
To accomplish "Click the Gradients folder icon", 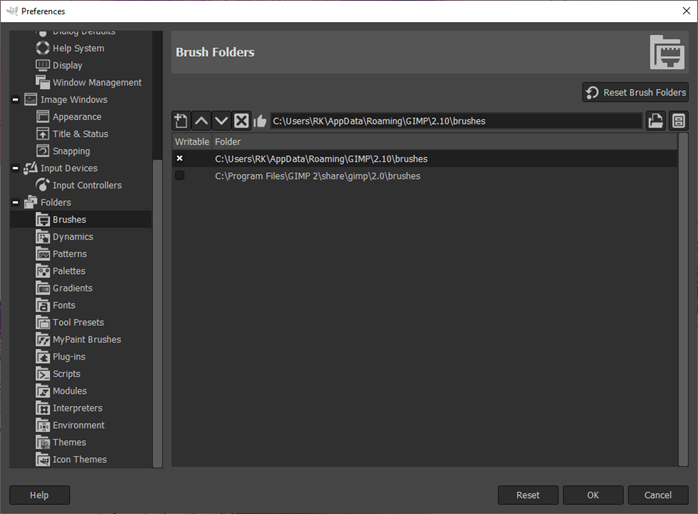I will [x=43, y=288].
